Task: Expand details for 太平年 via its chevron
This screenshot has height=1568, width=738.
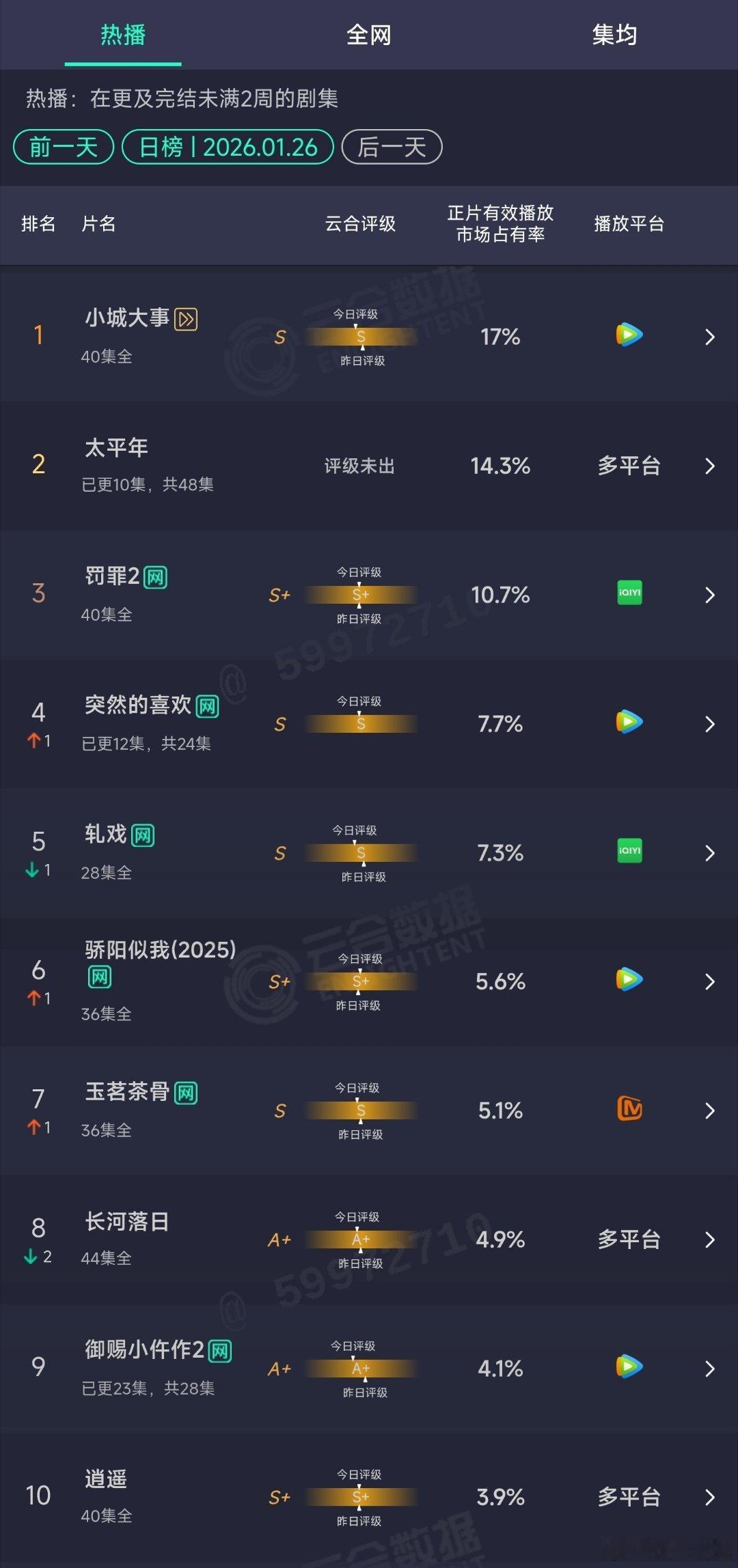Action: 710,466
